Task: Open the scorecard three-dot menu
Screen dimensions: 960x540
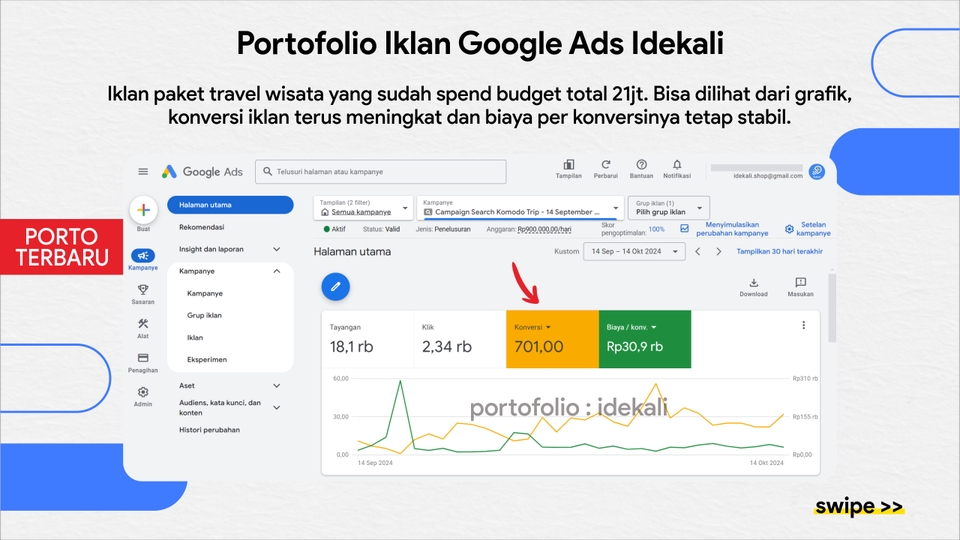Action: 803,326
